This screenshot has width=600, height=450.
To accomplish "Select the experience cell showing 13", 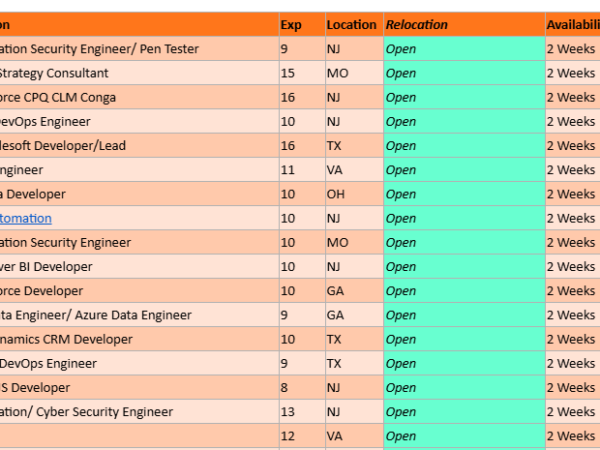I will 302,412.
